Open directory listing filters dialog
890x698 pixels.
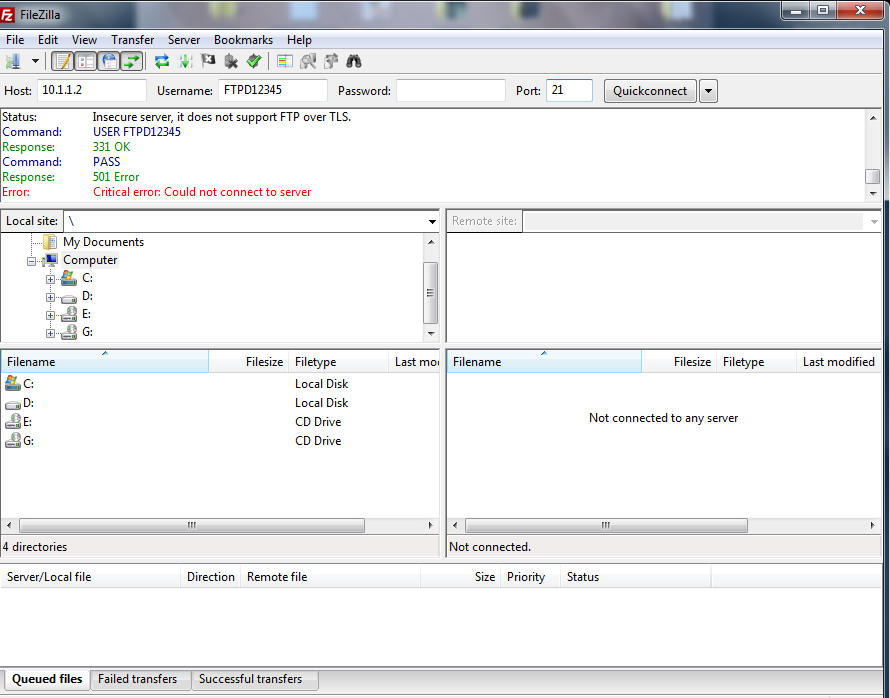[285, 61]
